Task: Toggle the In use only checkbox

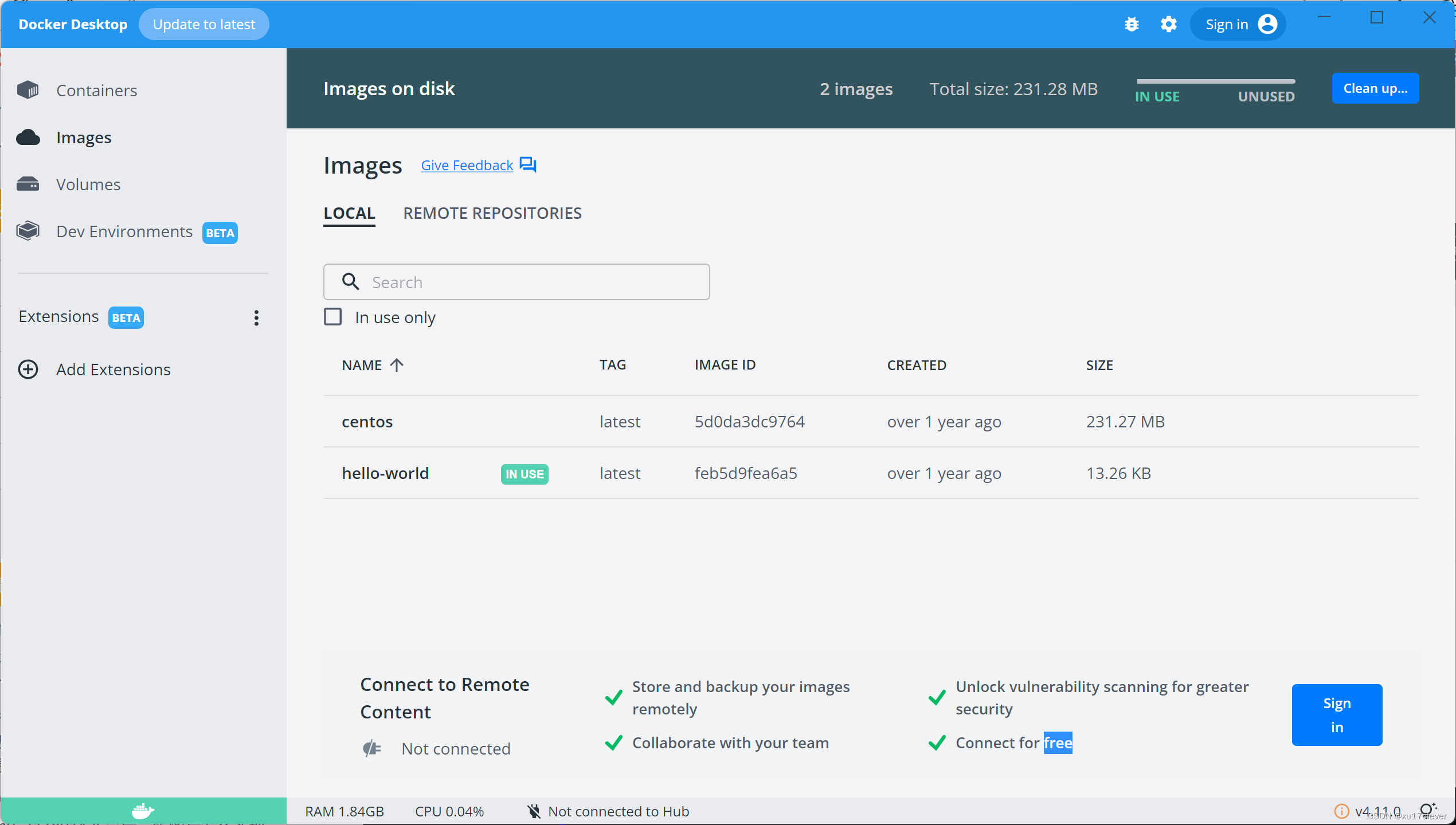Action: pyautogui.click(x=332, y=317)
